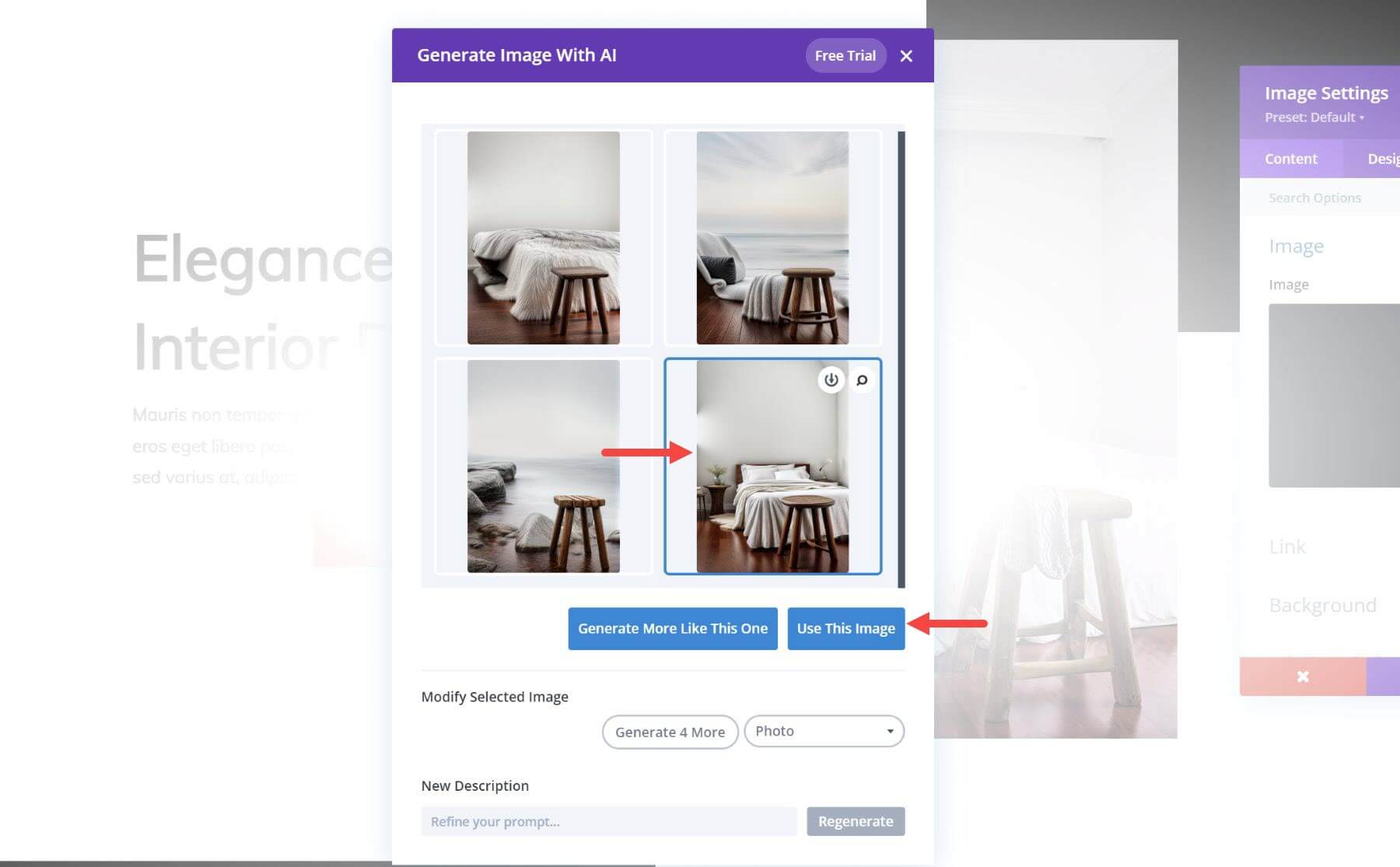Click the "New Description" label
Screen dimensions: 1400x867
pos(475,785)
